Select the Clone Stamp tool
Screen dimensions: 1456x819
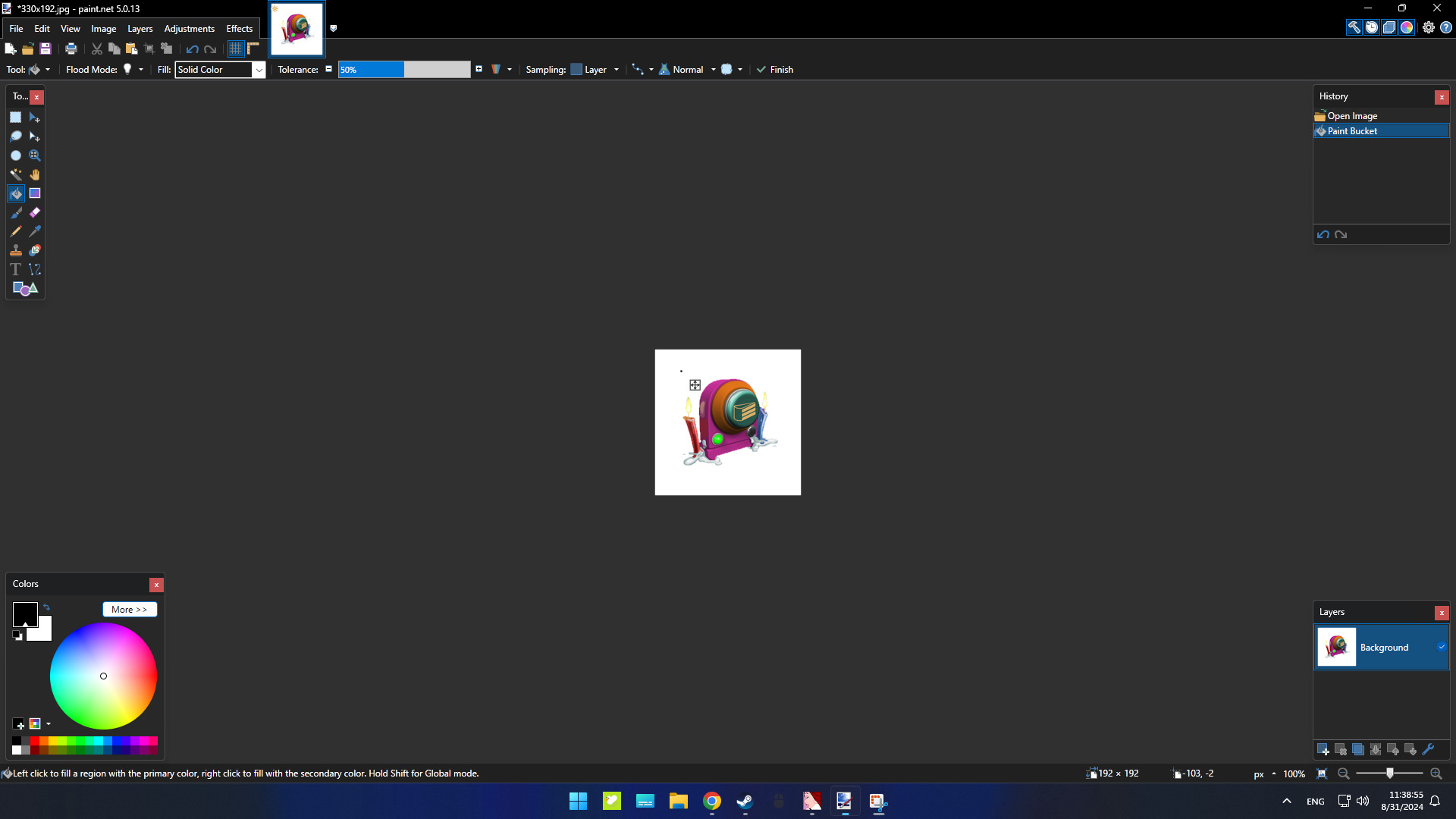pos(16,250)
